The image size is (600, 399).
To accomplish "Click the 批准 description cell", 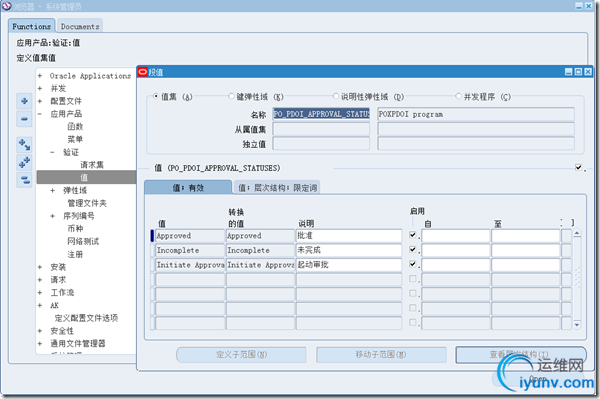I will tap(349, 236).
